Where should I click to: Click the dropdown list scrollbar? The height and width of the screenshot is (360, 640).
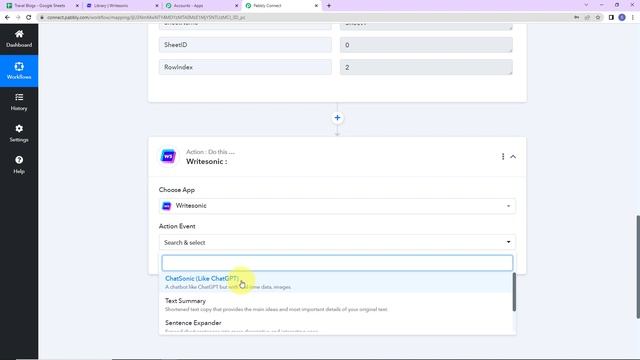514,292
